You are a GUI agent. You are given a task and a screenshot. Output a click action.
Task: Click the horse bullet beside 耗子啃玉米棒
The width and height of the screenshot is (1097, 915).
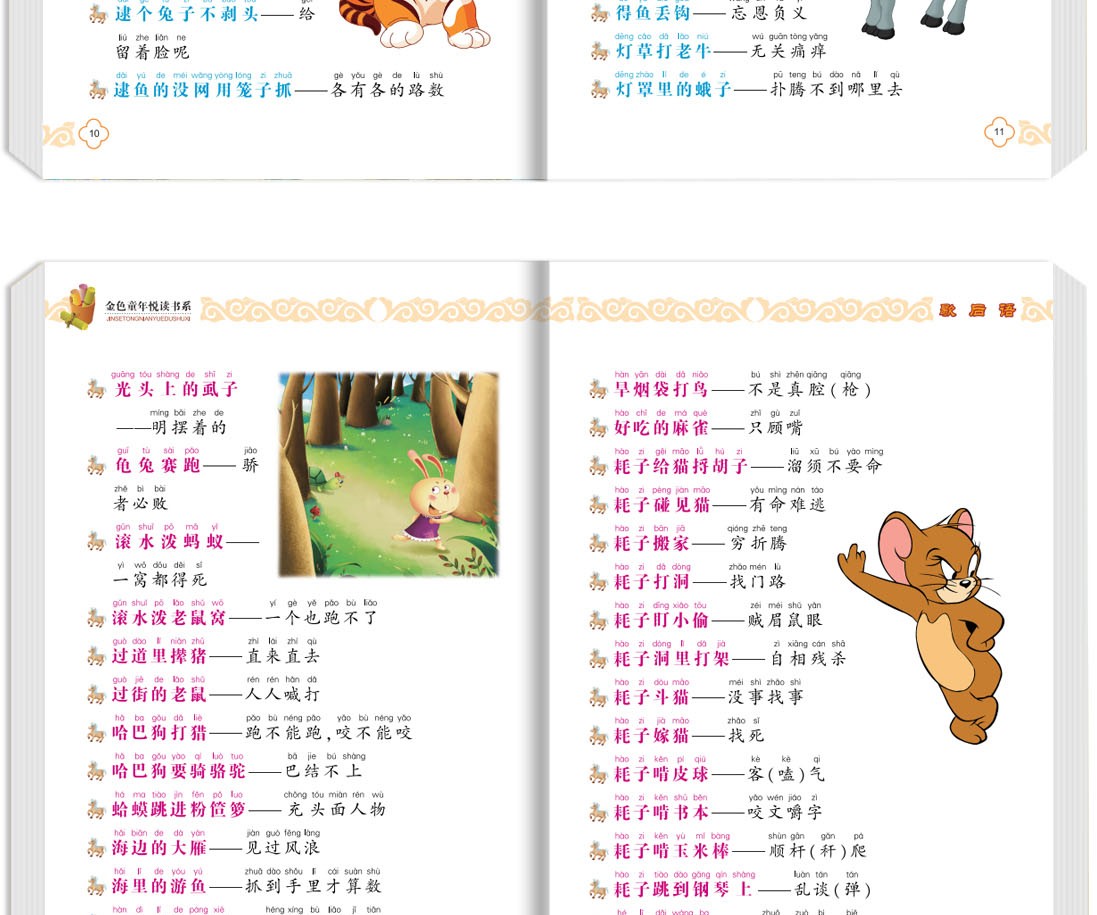(598, 851)
